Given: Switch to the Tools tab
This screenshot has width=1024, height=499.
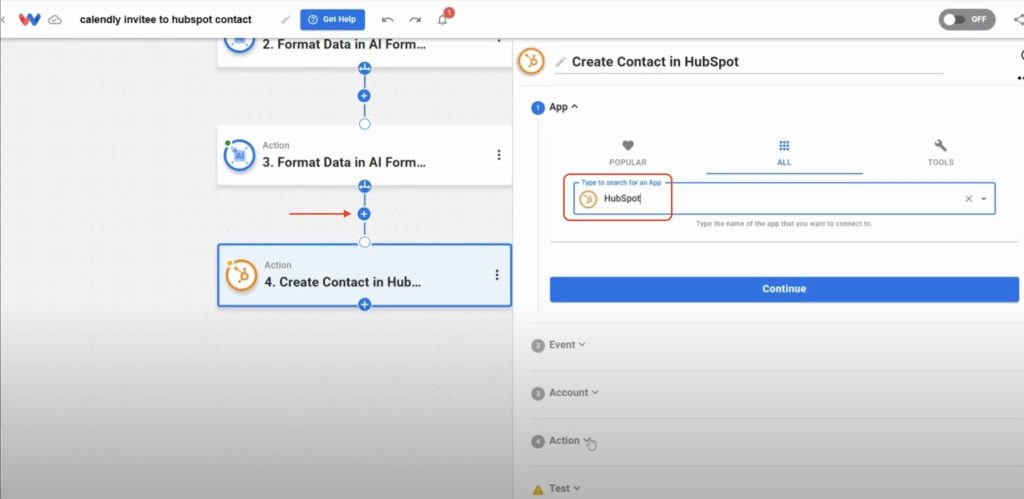Looking at the screenshot, I should (940, 153).
